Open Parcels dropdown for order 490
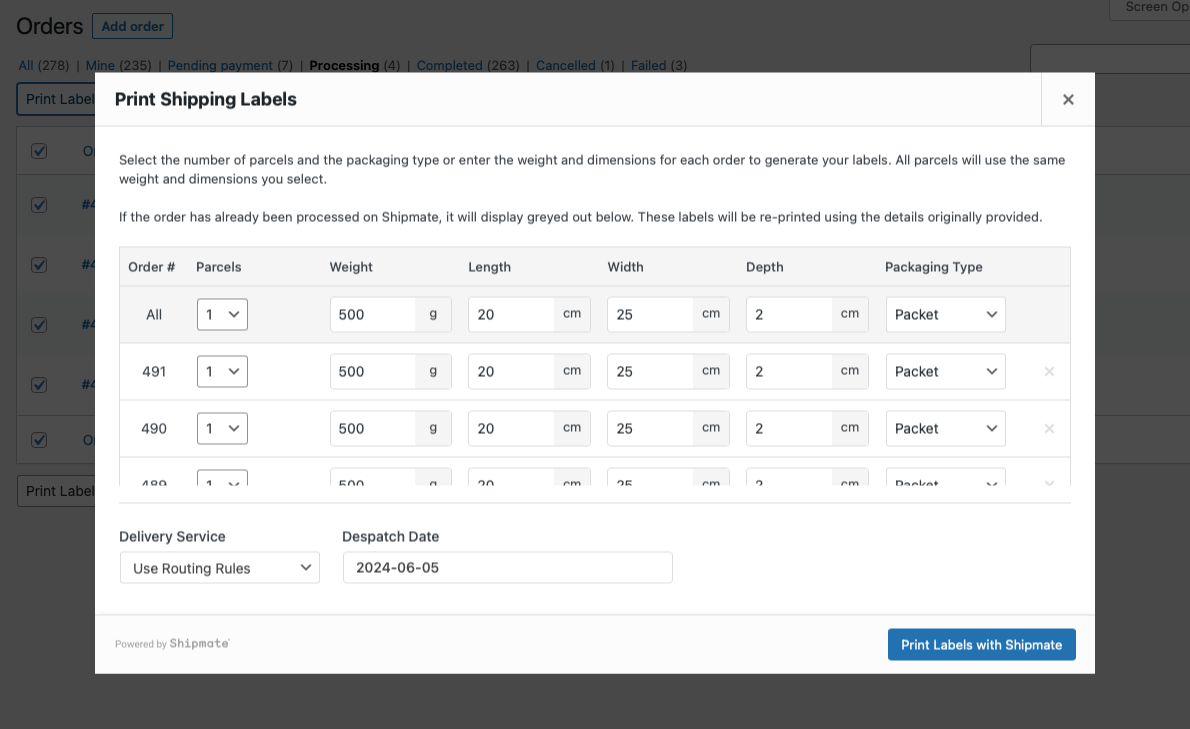 [x=222, y=429]
